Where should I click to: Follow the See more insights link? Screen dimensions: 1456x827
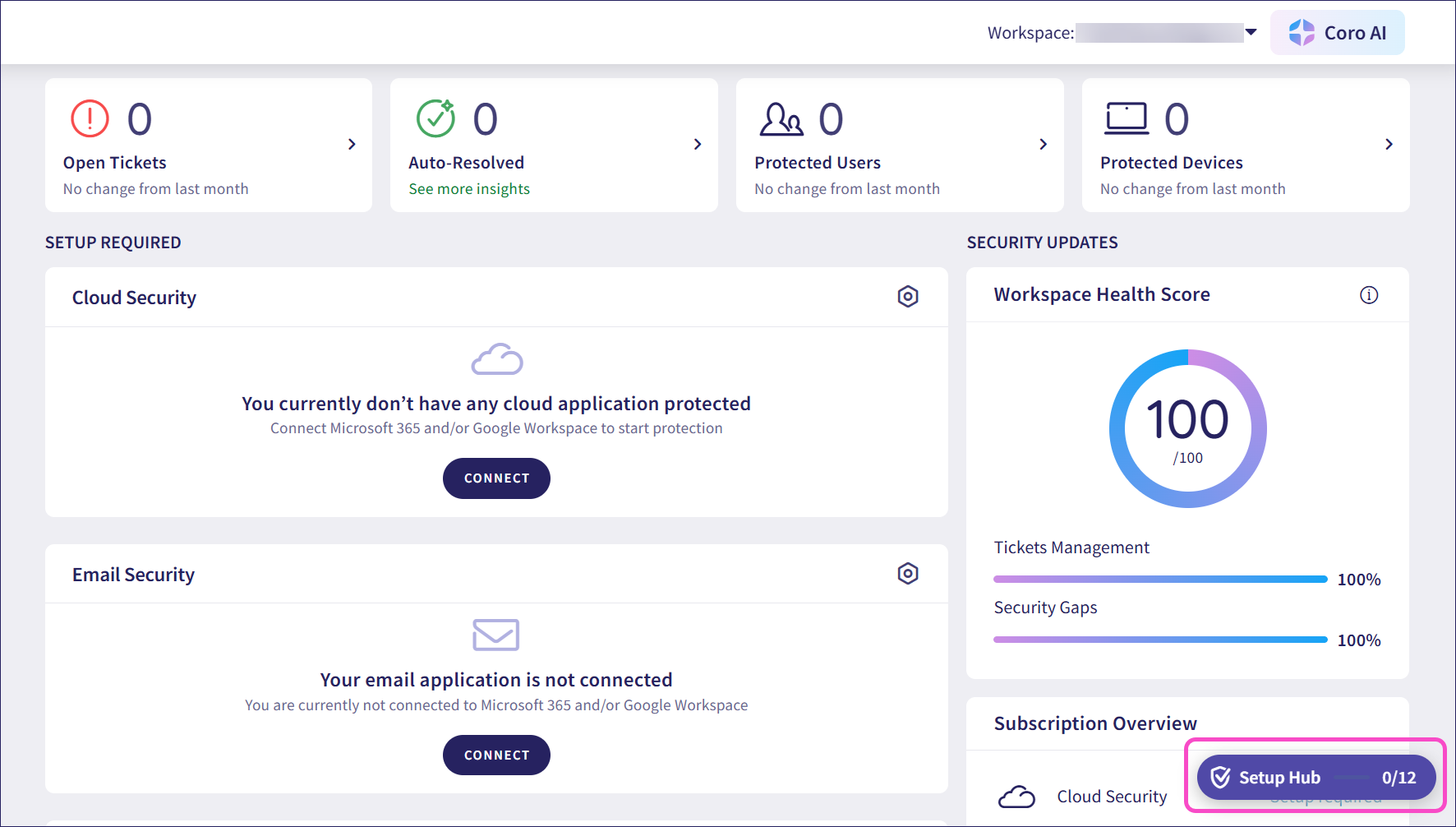pyautogui.click(x=469, y=189)
